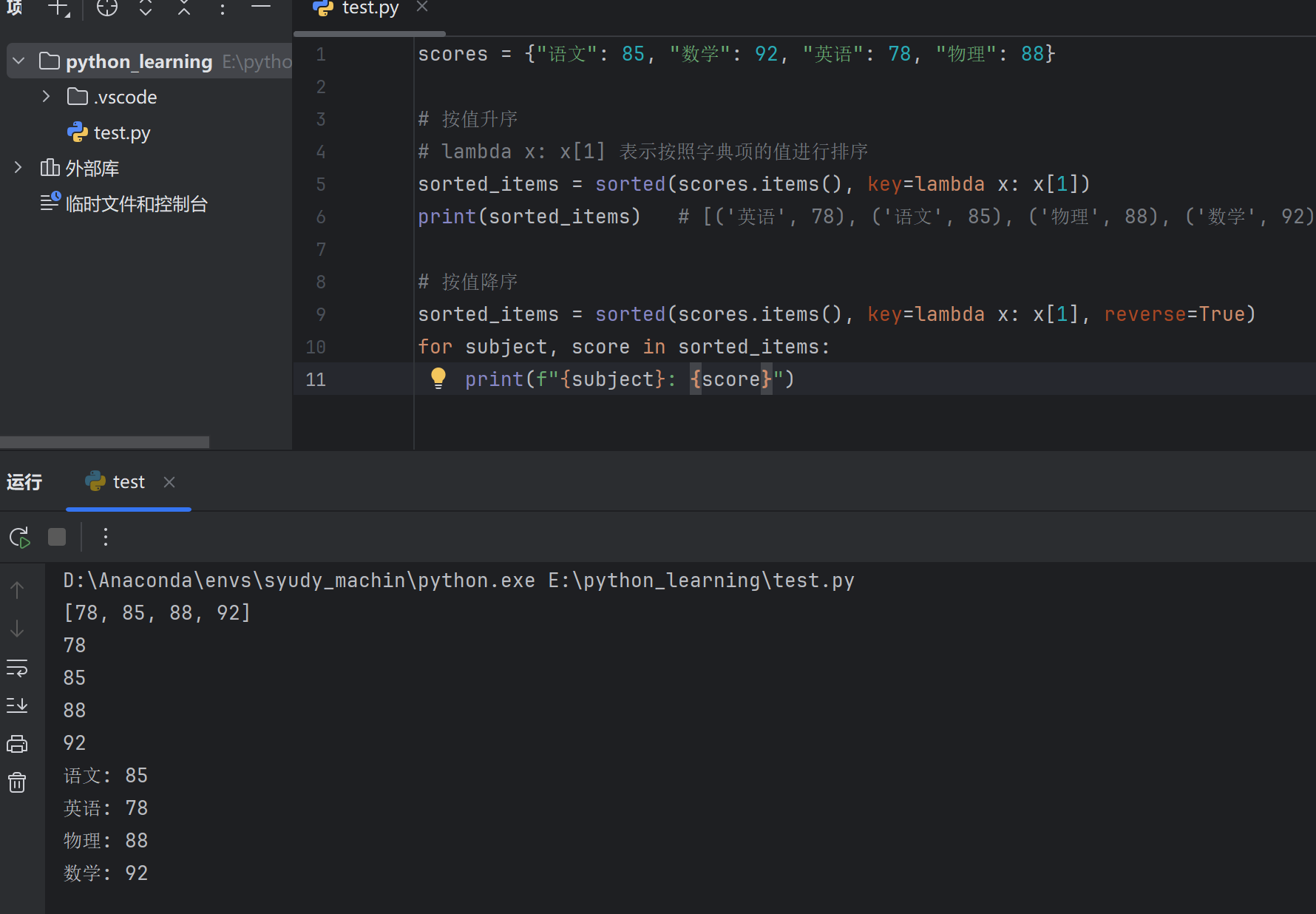
Task: Open run toolbar more options menu
Action: coord(106,537)
